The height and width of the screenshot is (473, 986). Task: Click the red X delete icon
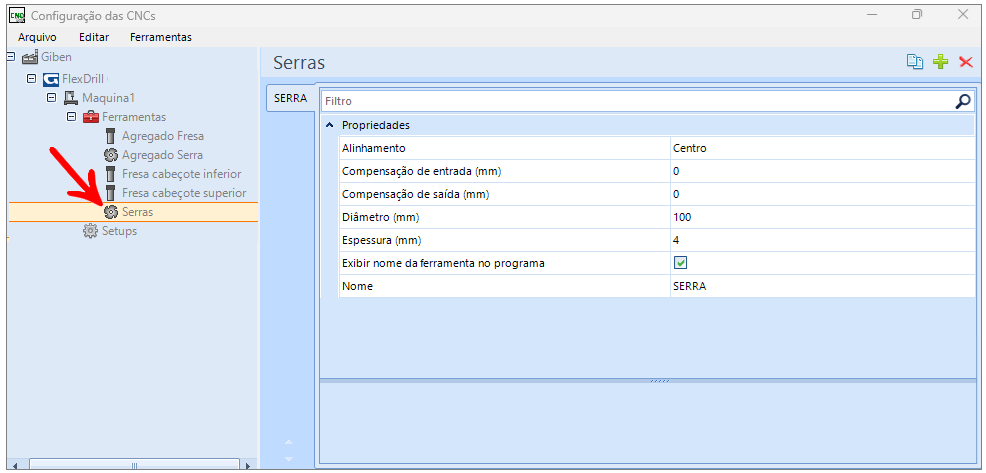pos(965,62)
